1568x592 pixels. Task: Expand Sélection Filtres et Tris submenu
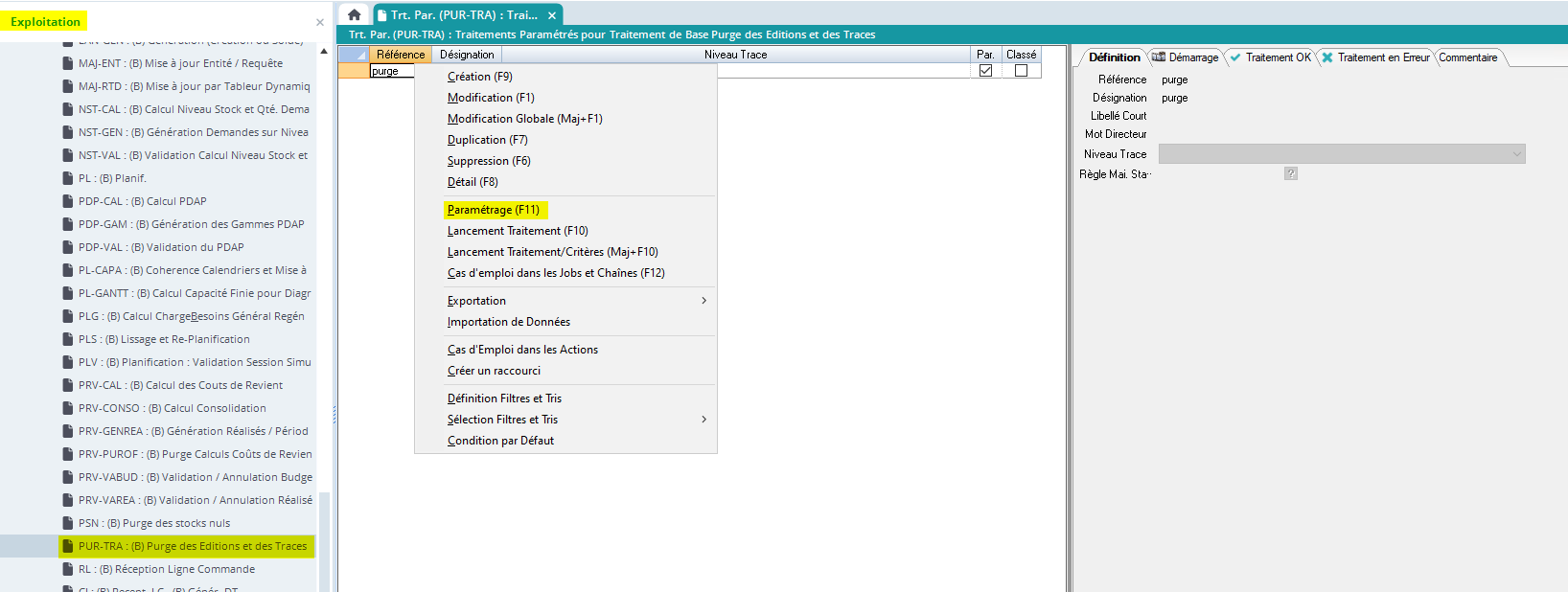[x=703, y=420]
